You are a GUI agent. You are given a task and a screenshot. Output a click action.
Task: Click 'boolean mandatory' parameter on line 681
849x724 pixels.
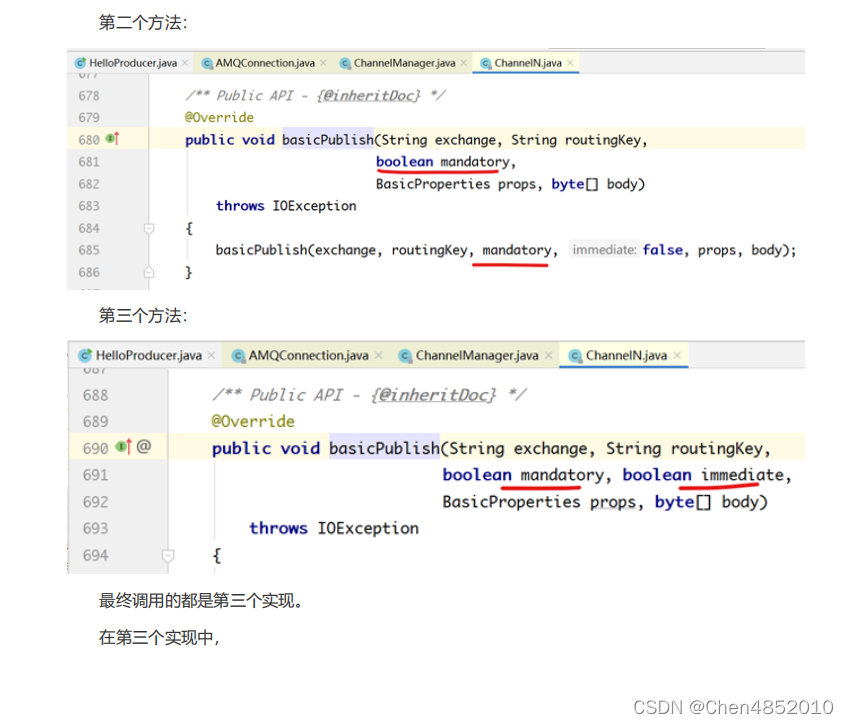(443, 162)
